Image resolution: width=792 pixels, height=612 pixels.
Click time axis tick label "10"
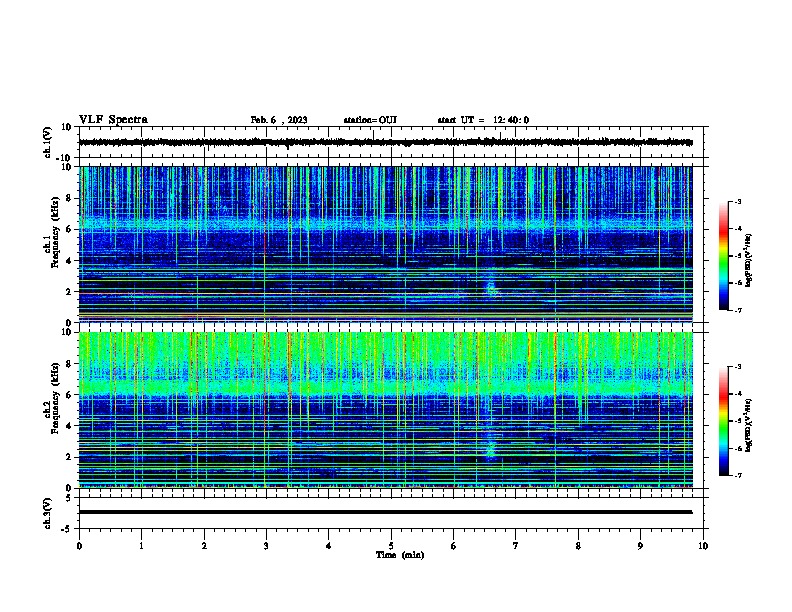pos(703,546)
